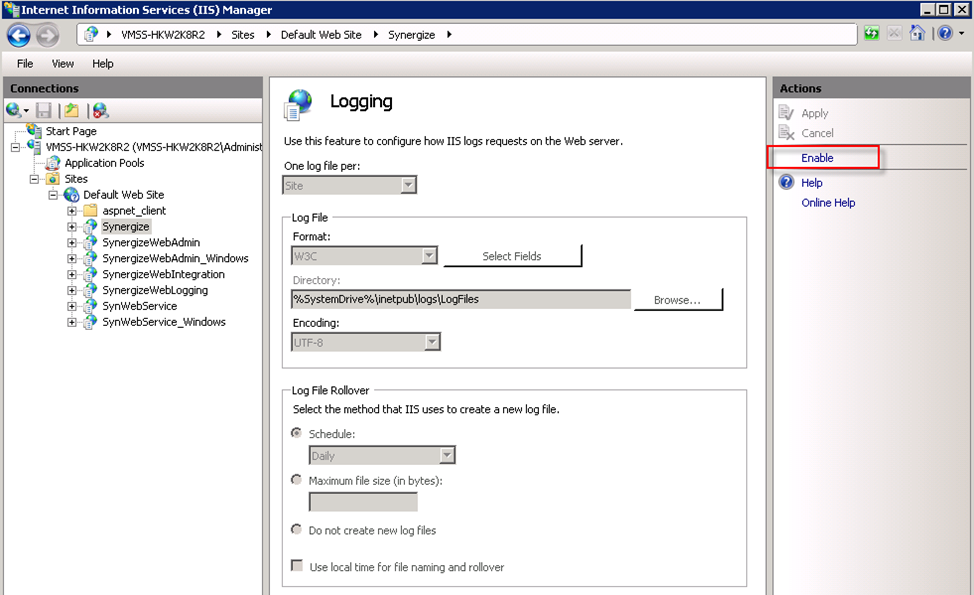Click the Sites folder icon
The image size is (974, 595).
tap(53, 179)
